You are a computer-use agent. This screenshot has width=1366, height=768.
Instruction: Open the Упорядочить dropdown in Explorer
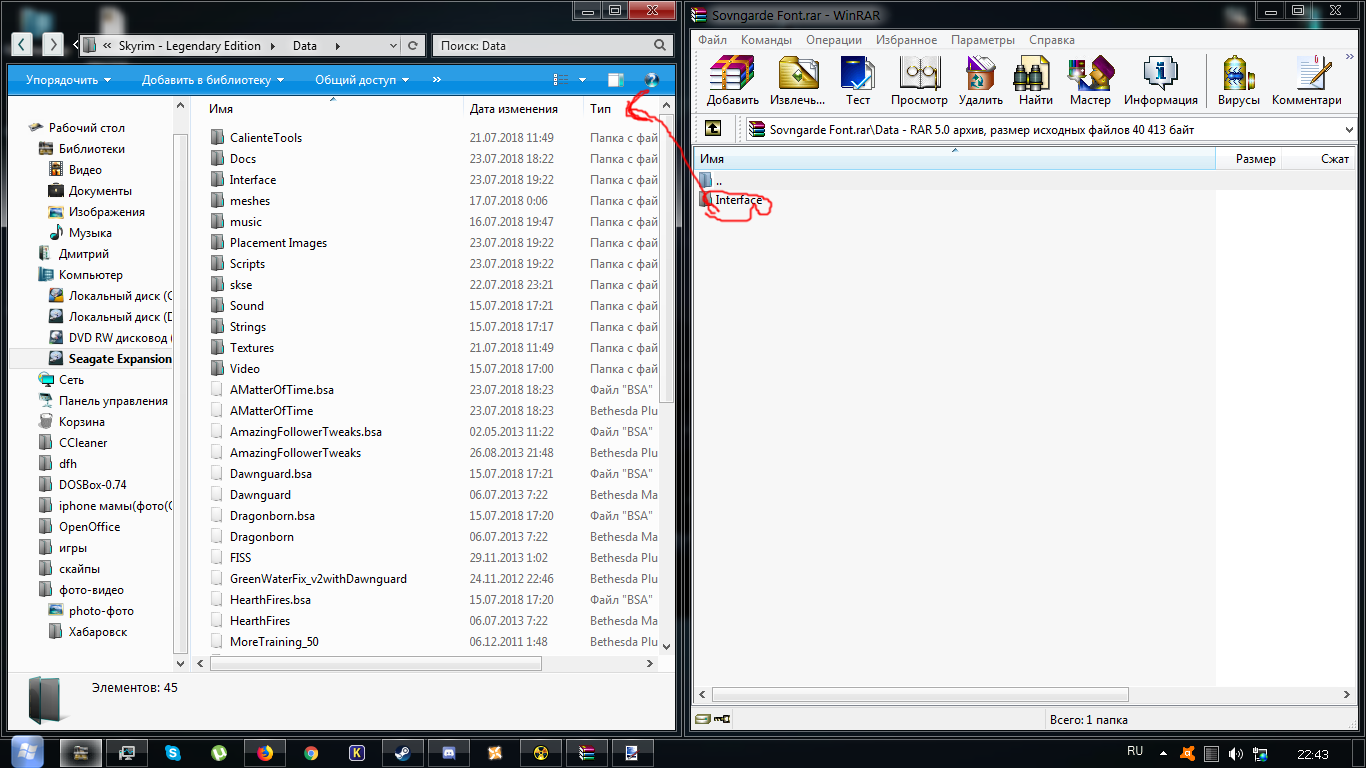(68, 80)
